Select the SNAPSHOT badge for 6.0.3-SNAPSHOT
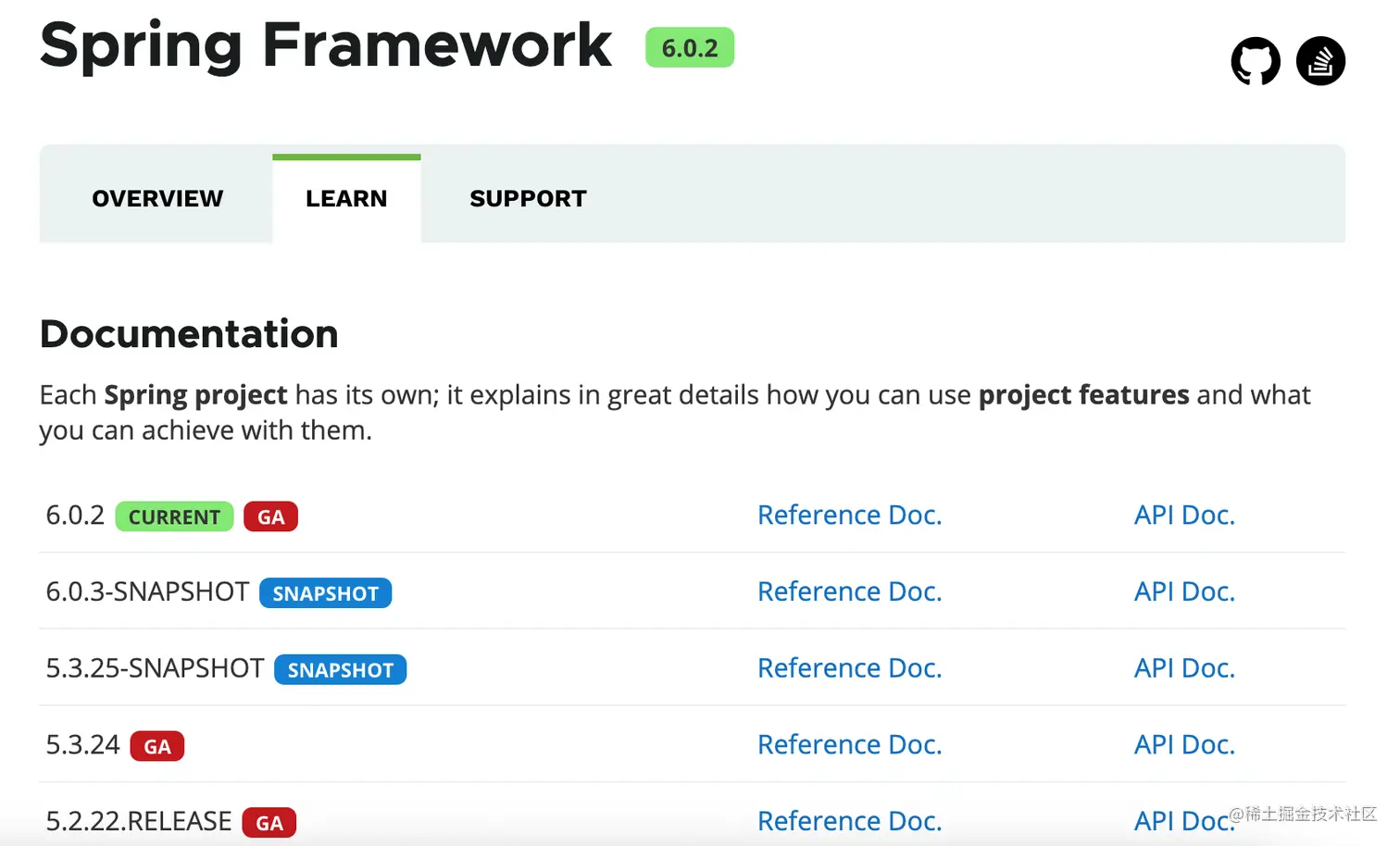The height and width of the screenshot is (846, 1400). 325,592
